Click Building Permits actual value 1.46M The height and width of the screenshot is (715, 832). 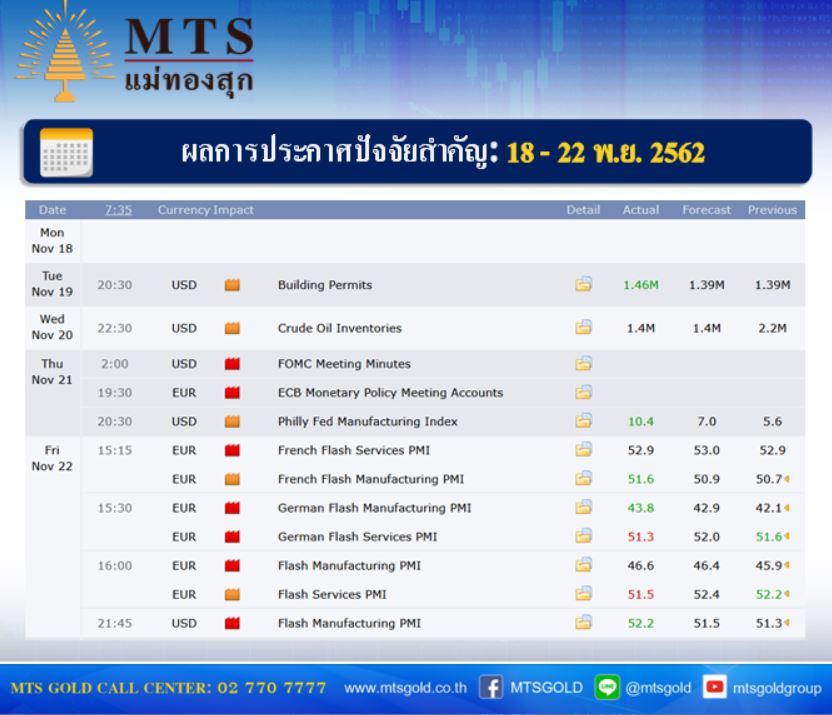point(641,285)
